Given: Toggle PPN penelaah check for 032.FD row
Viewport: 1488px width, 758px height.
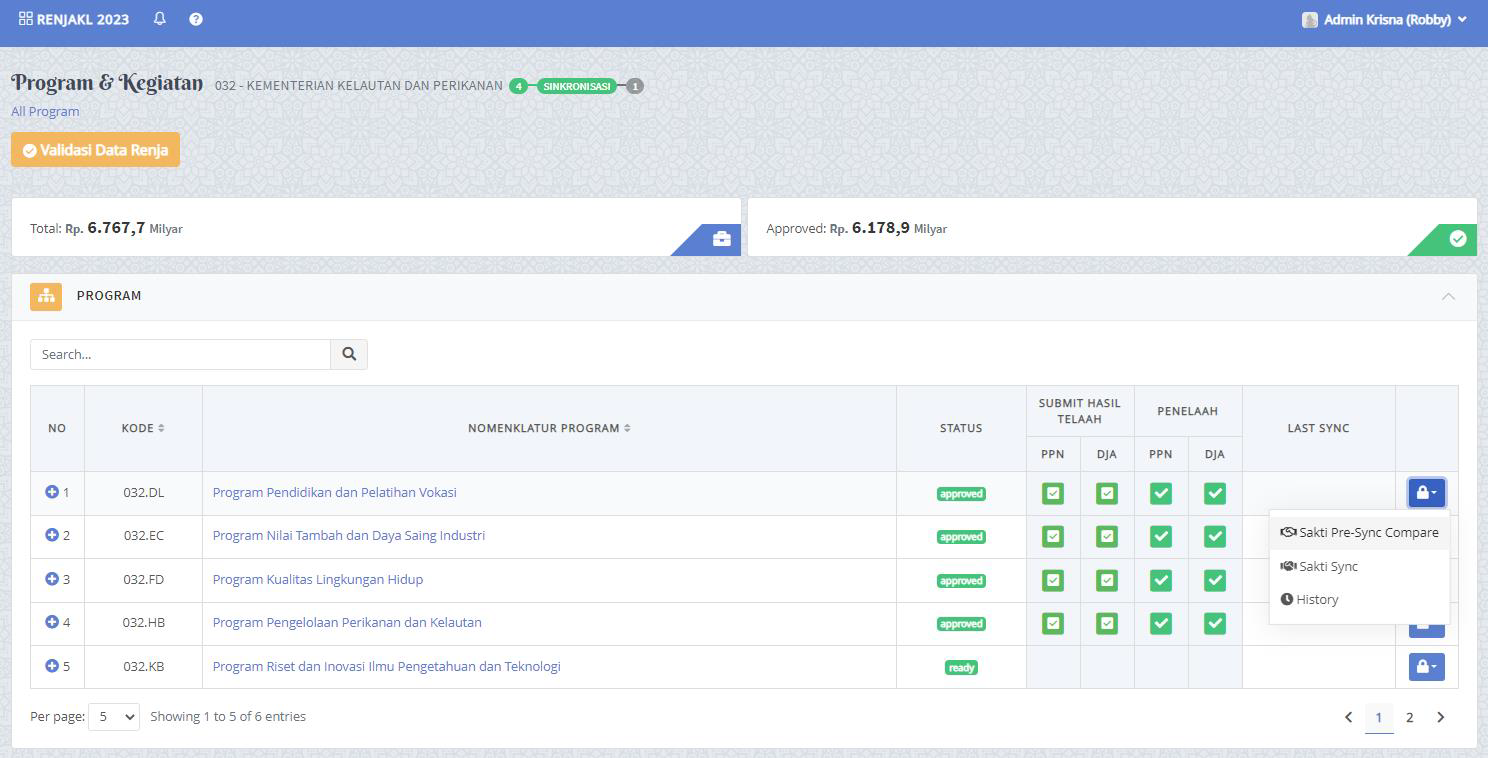Looking at the screenshot, I should (1160, 580).
